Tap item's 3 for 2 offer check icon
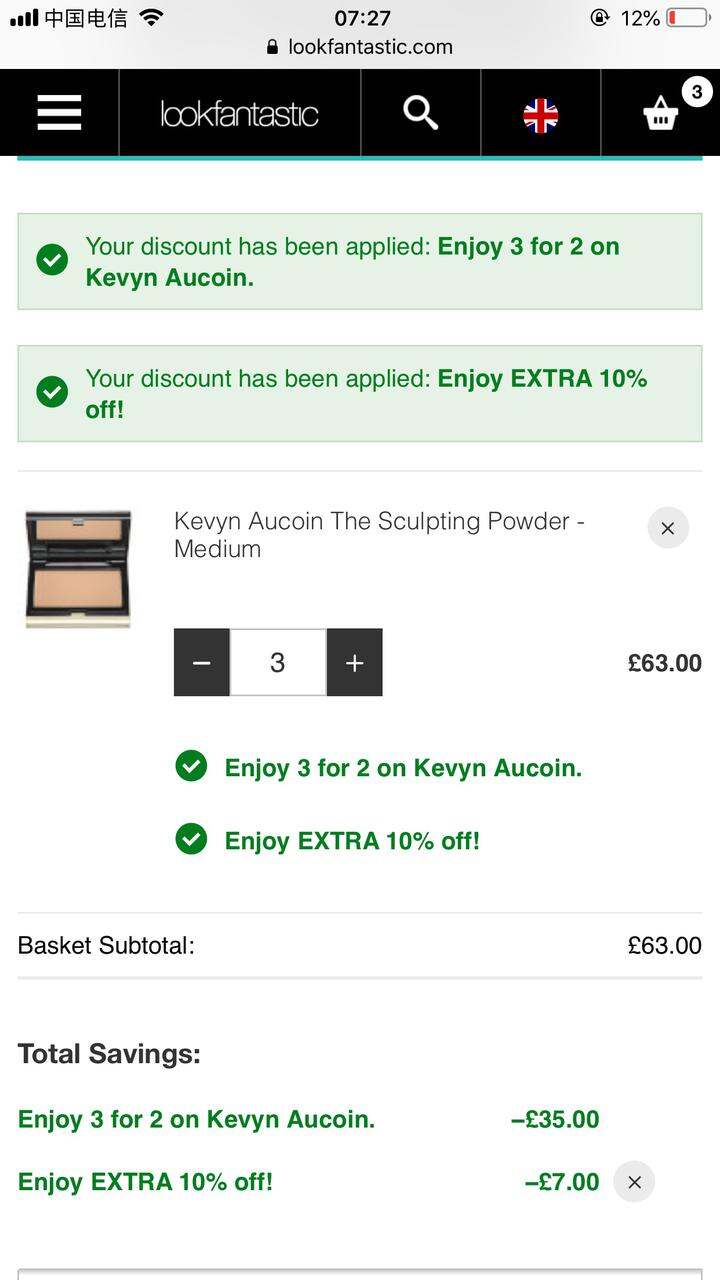This screenshot has height=1280, width=720. point(191,767)
